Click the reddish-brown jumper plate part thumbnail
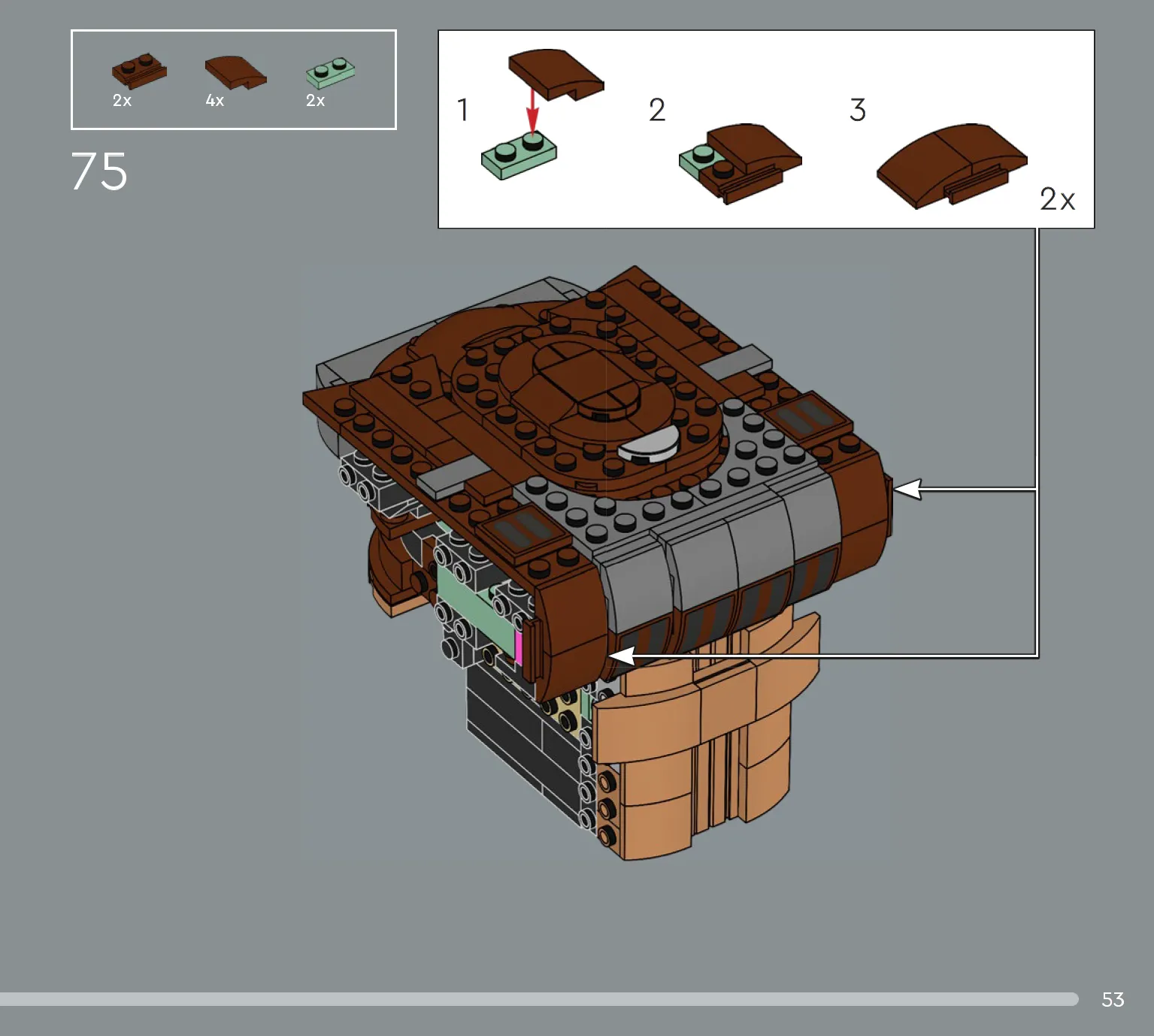Viewport: 1154px width, 1036px height. pyautogui.click(x=139, y=71)
